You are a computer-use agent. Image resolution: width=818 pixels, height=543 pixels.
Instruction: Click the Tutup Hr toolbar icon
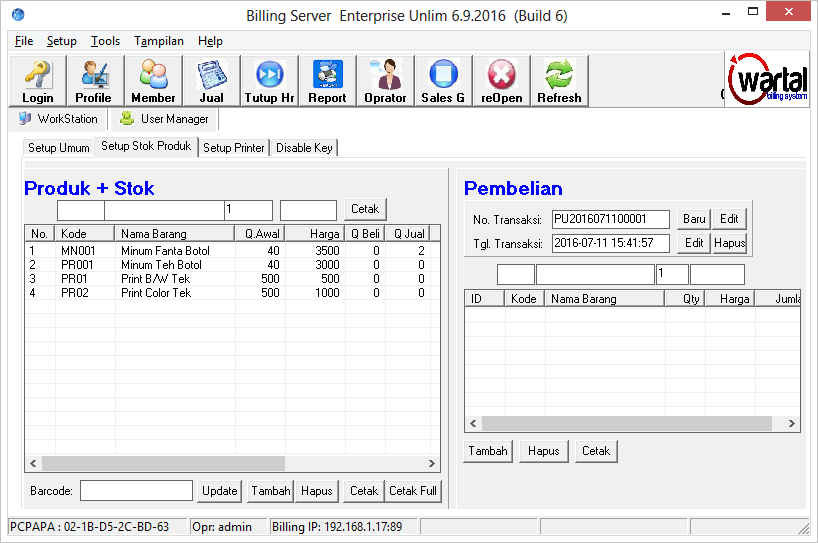tap(269, 80)
